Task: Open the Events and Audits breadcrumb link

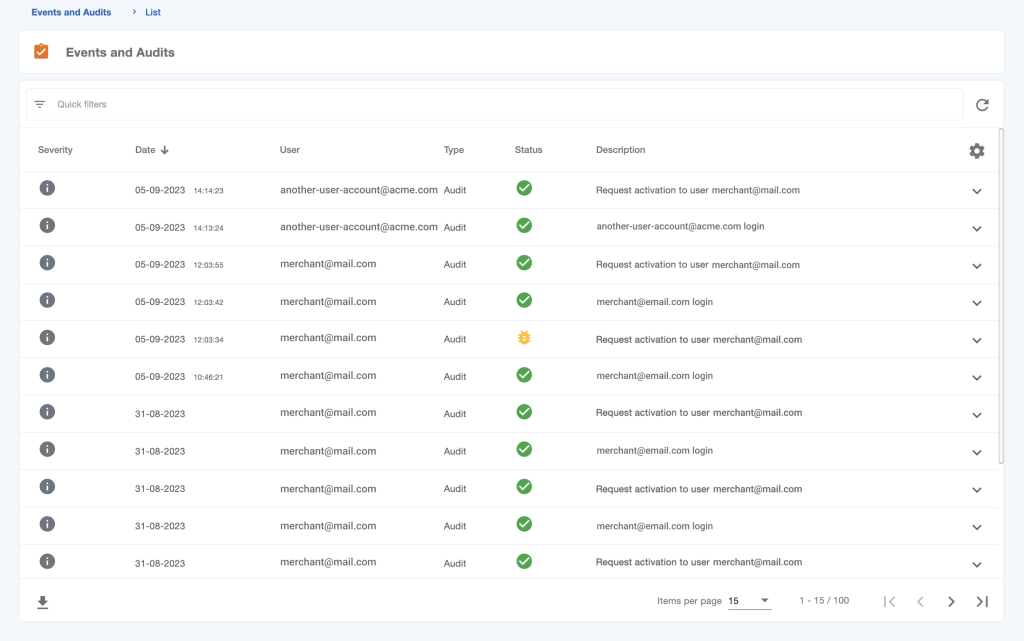Action: (x=70, y=12)
